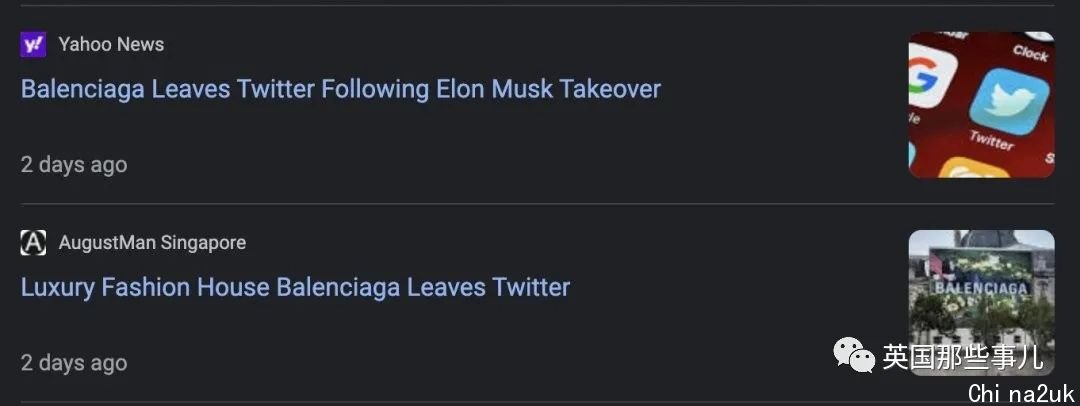Click the dome rooftop in Balenciaga thumbnail

[986, 238]
